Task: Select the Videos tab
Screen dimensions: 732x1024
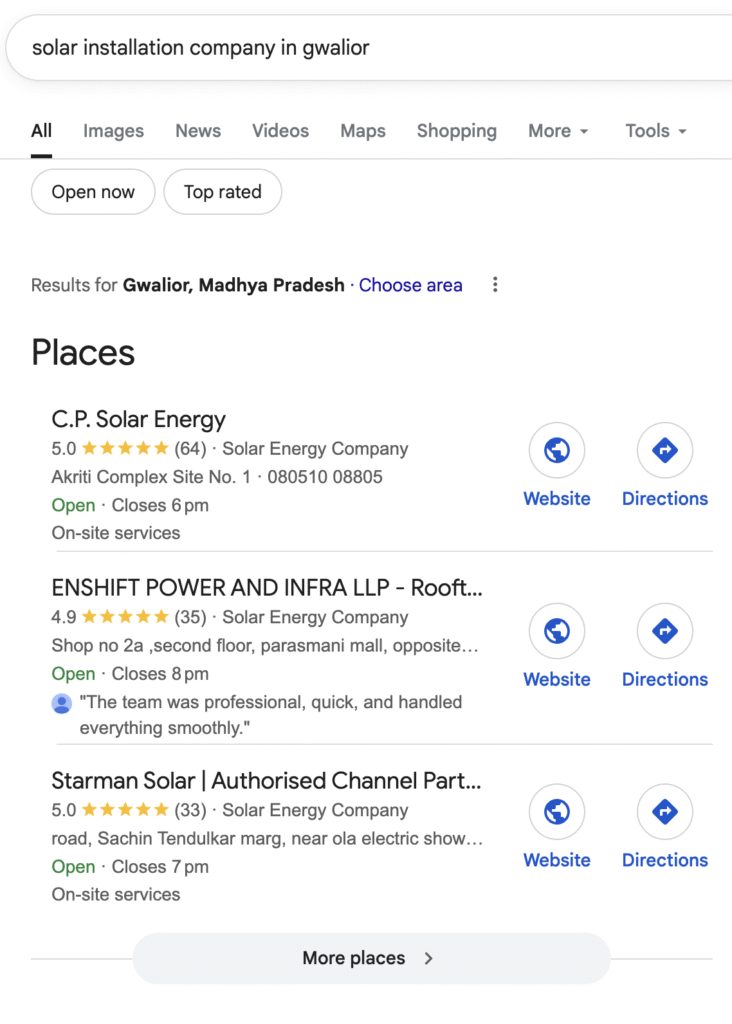Action: coord(280,131)
